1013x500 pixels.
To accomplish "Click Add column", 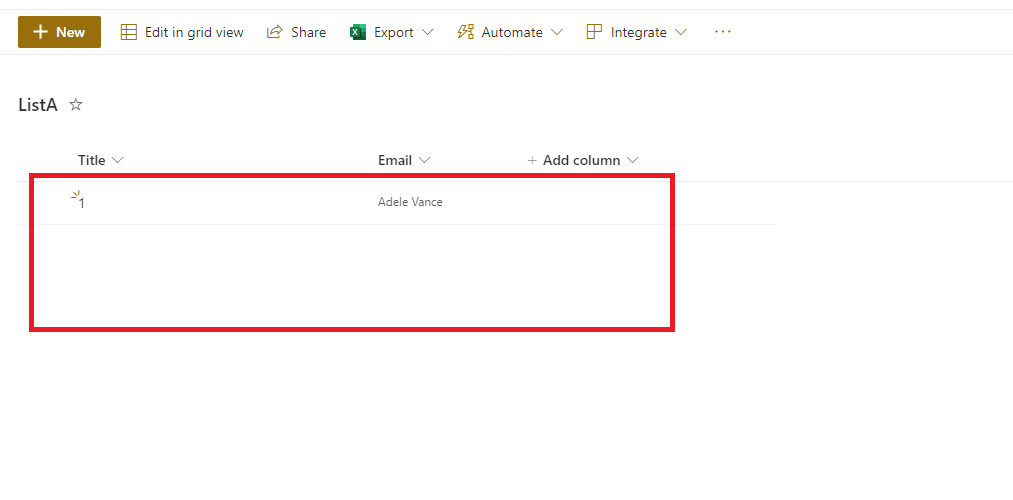I will pos(581,160).
